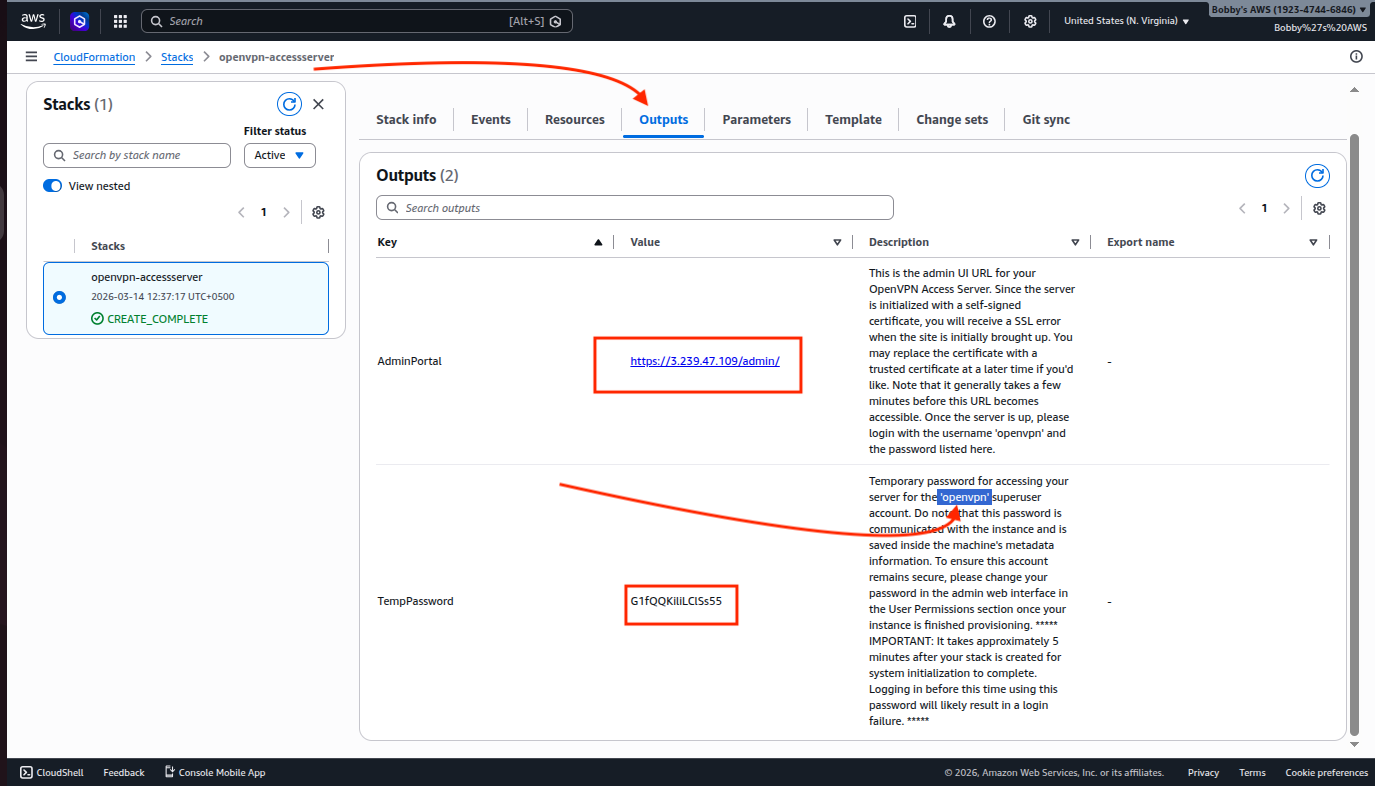The image size is (1375, 786).
Task: Open the notifications bell
Action: (949, 21)
